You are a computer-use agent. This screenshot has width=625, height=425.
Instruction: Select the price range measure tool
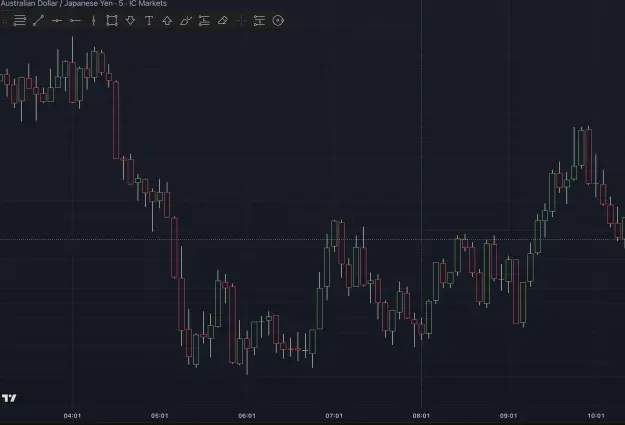coord(259,21)
